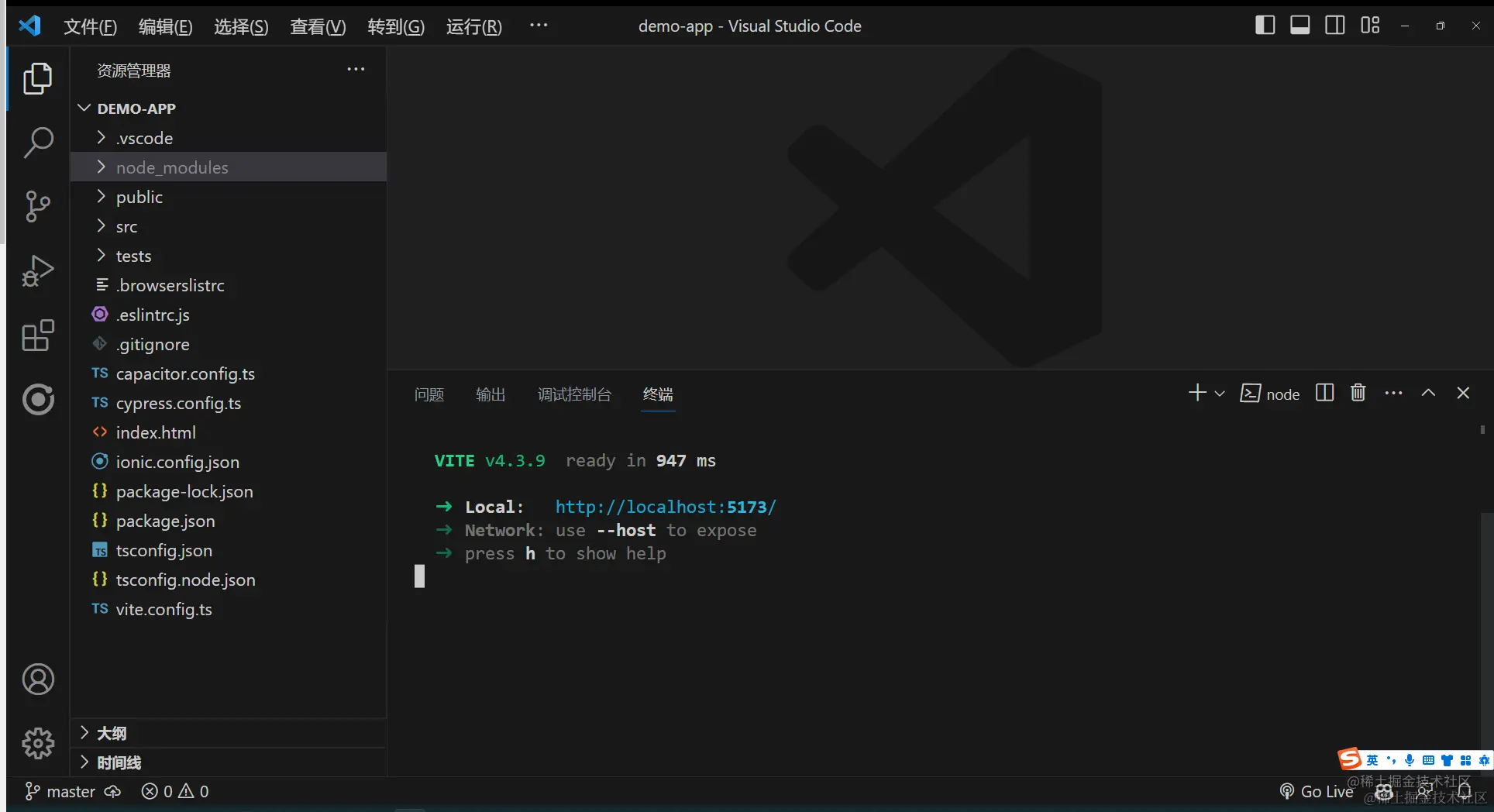Show more menu bar items
Image resolution: width=1494 pixels, height=812 pixels.
(539, 25)
